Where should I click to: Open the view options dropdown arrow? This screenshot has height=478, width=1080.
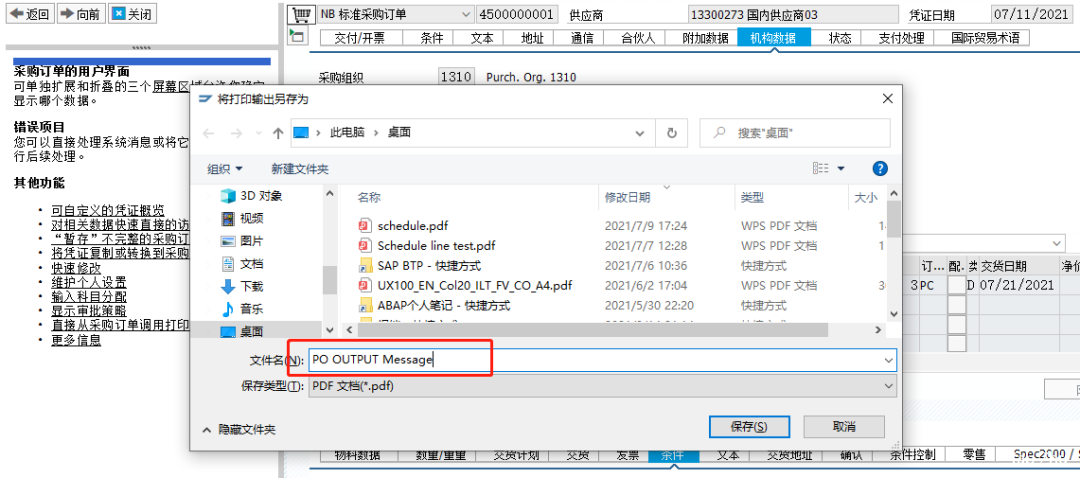click(x=841, y=169)
